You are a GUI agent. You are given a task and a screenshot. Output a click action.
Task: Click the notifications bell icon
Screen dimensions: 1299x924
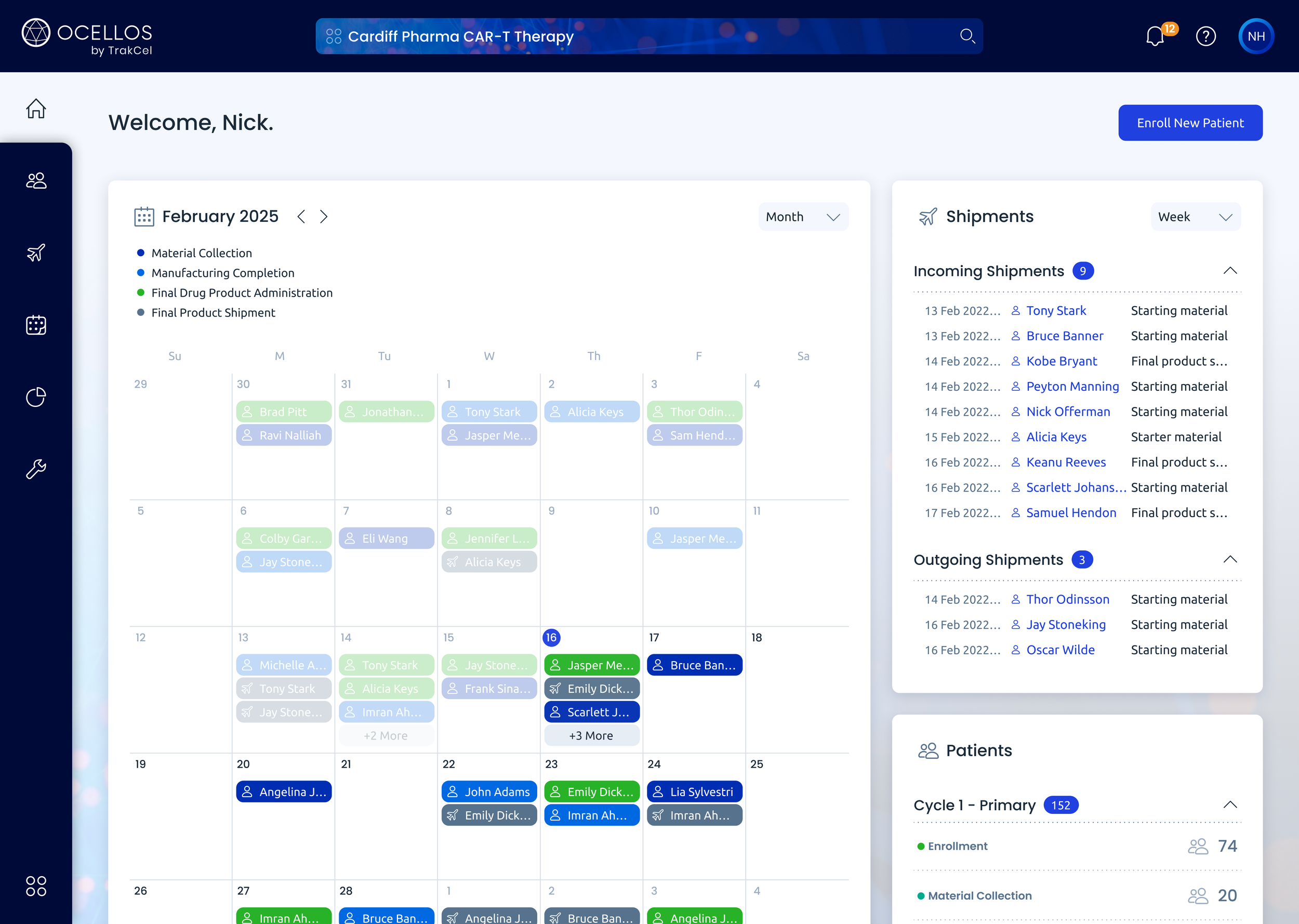pyautogui.click(x=1155, y=36)
